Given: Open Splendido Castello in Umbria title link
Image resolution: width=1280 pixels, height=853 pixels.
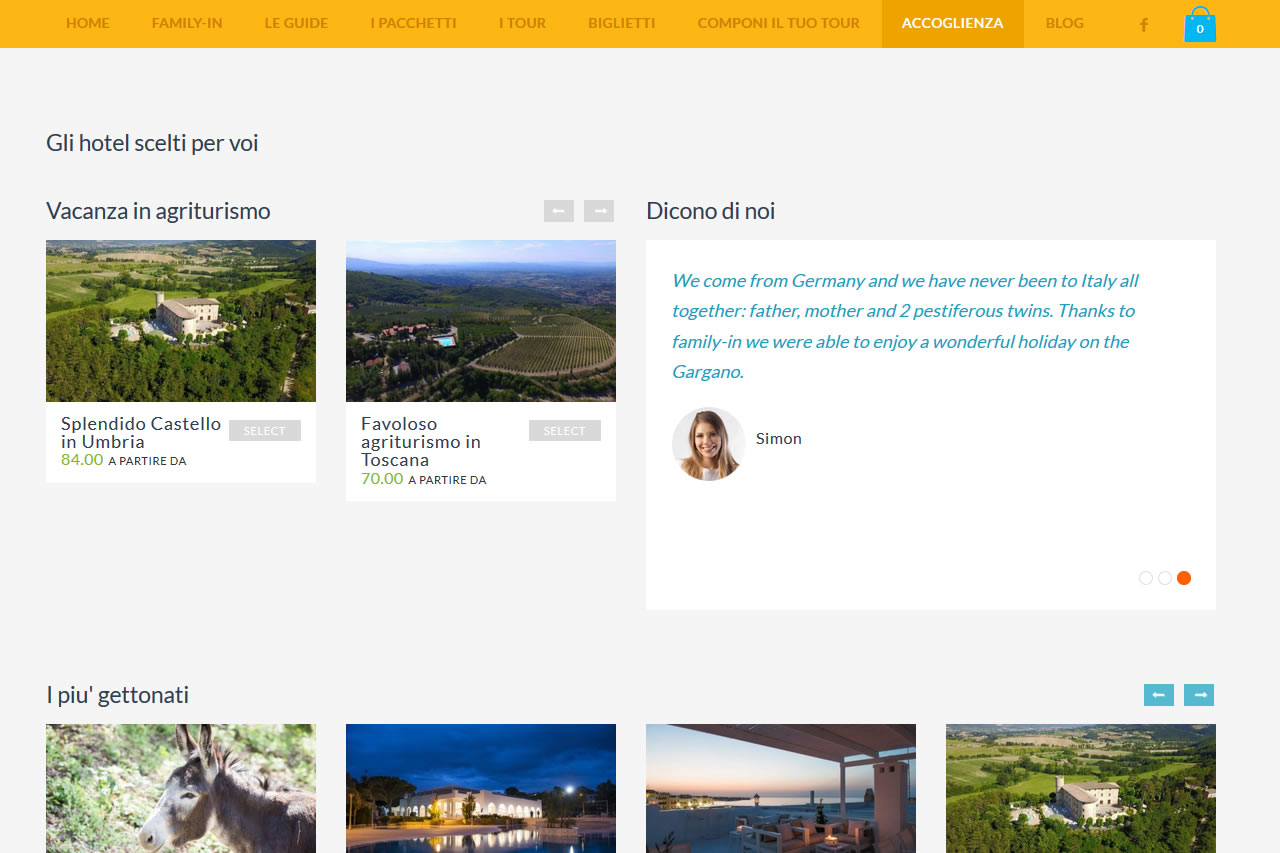Looking at the screenshot, I should tap(141, 433).
